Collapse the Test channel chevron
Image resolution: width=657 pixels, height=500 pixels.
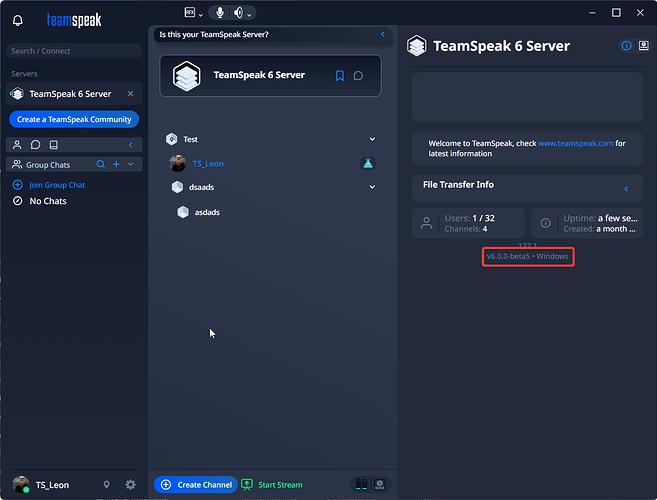pyautogui.click(x=372, y=140)
